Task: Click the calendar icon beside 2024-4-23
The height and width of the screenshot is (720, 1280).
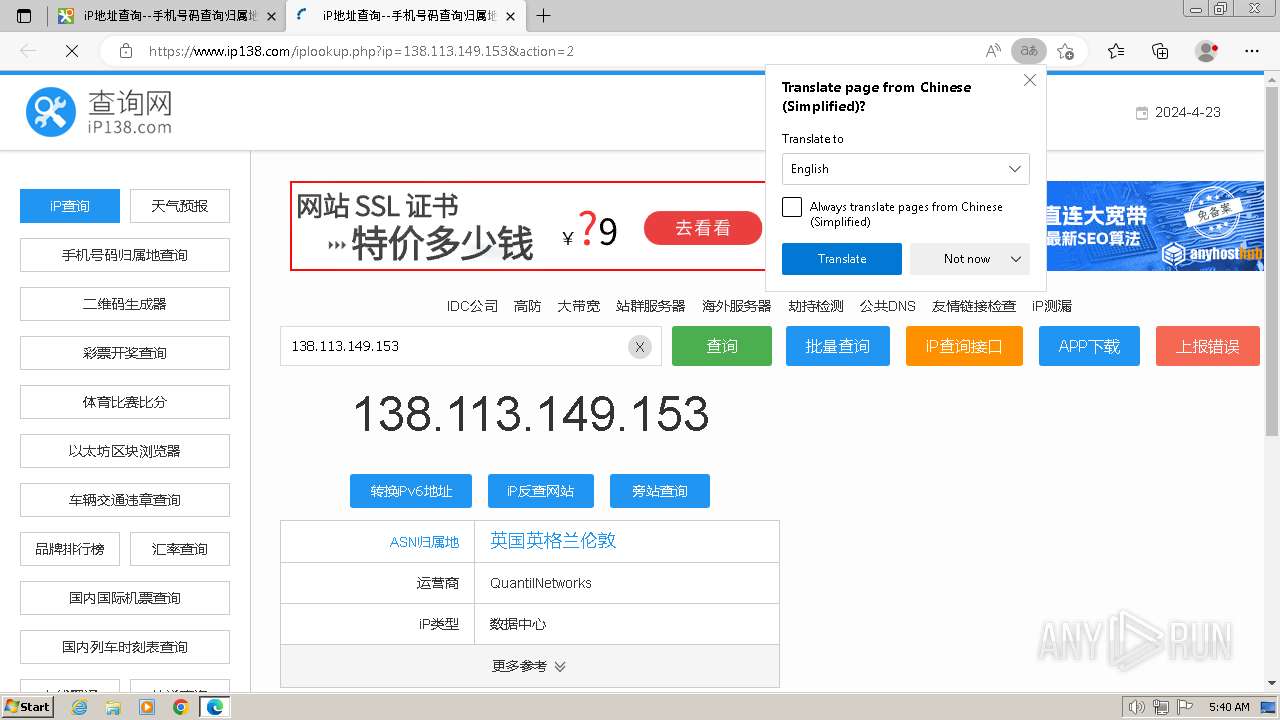Action: pyautogui.click(x=1142, y=113)
